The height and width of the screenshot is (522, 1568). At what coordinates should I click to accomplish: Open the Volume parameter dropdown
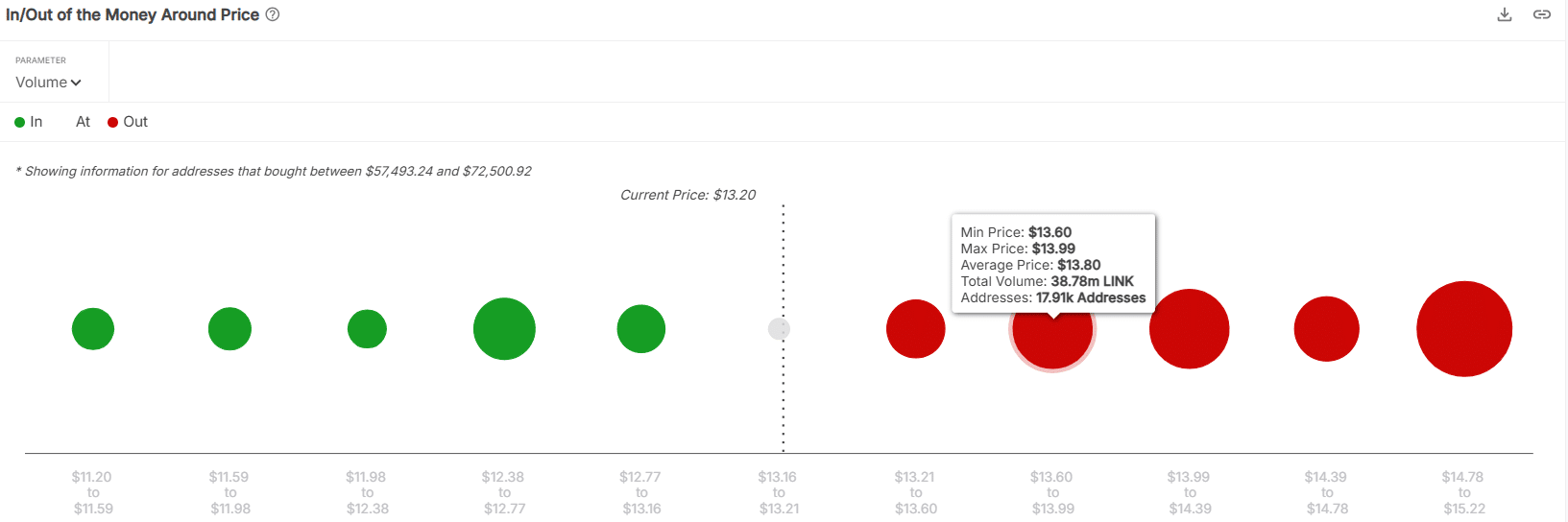[48, 83]
